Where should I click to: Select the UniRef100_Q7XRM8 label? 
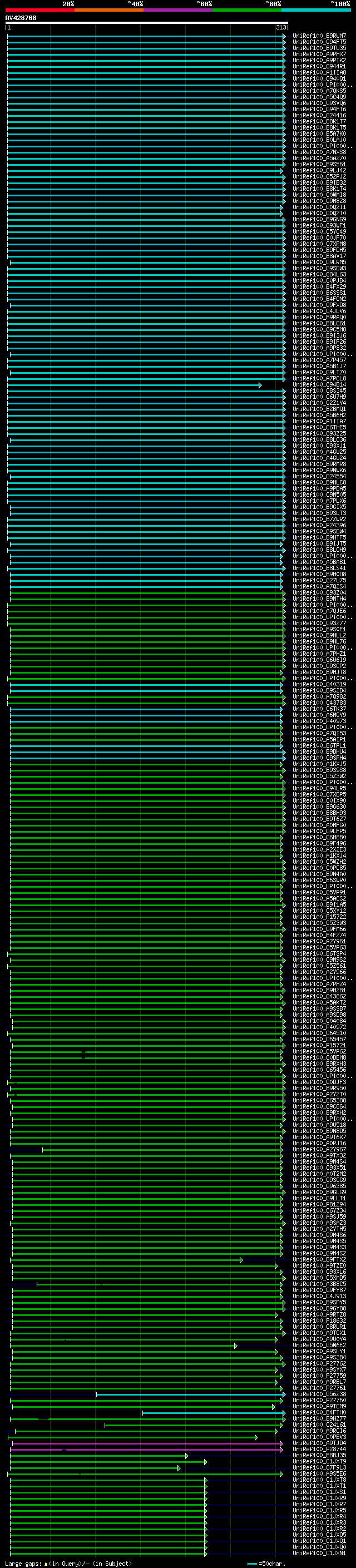pyautogui.click(x=319, y=244)
